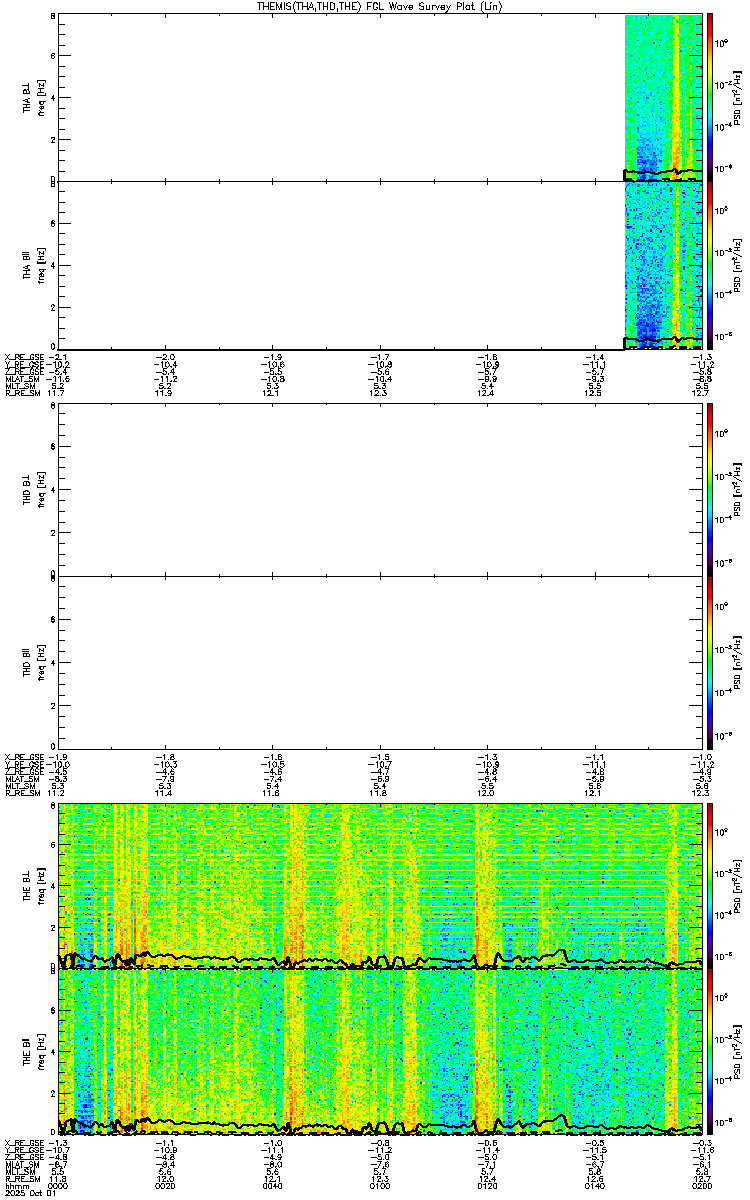Click the time label 0040 on bottom axis
The height and width of the screenshot is (1200, 750).
tap(274, 1186)
